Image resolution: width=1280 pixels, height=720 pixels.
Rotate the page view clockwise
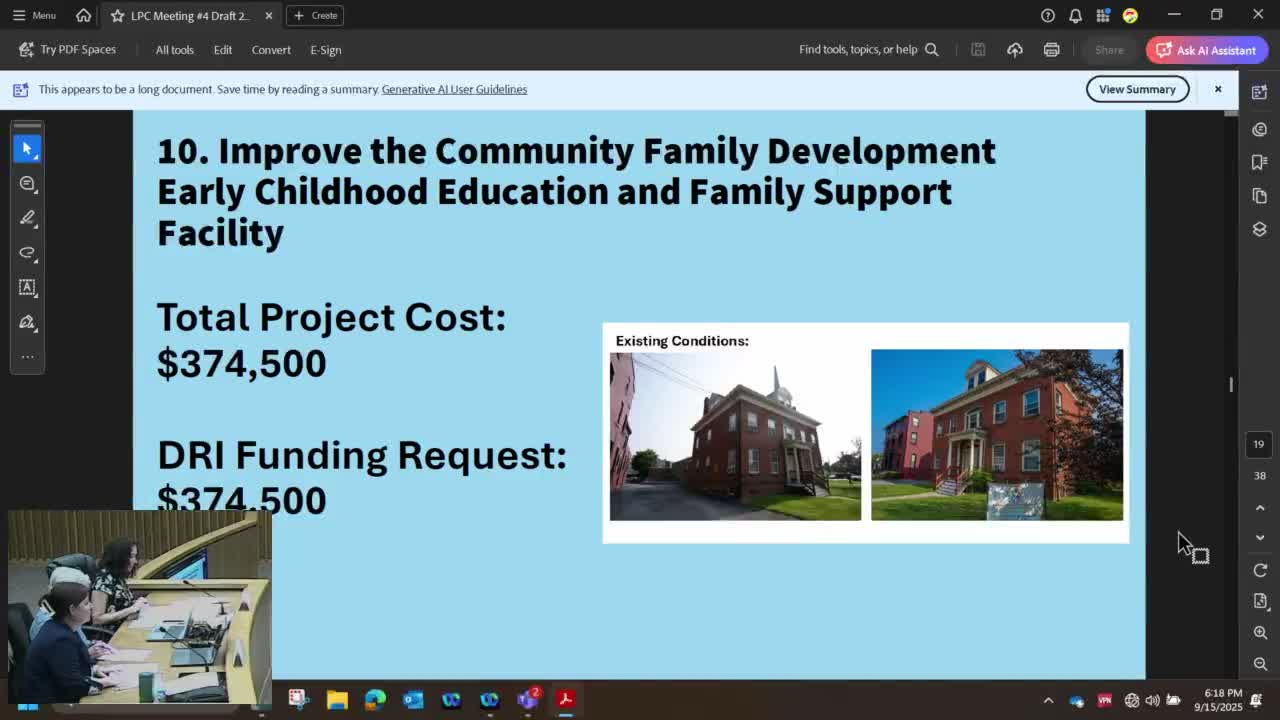pyautogui.click(x=1260, y=570)
